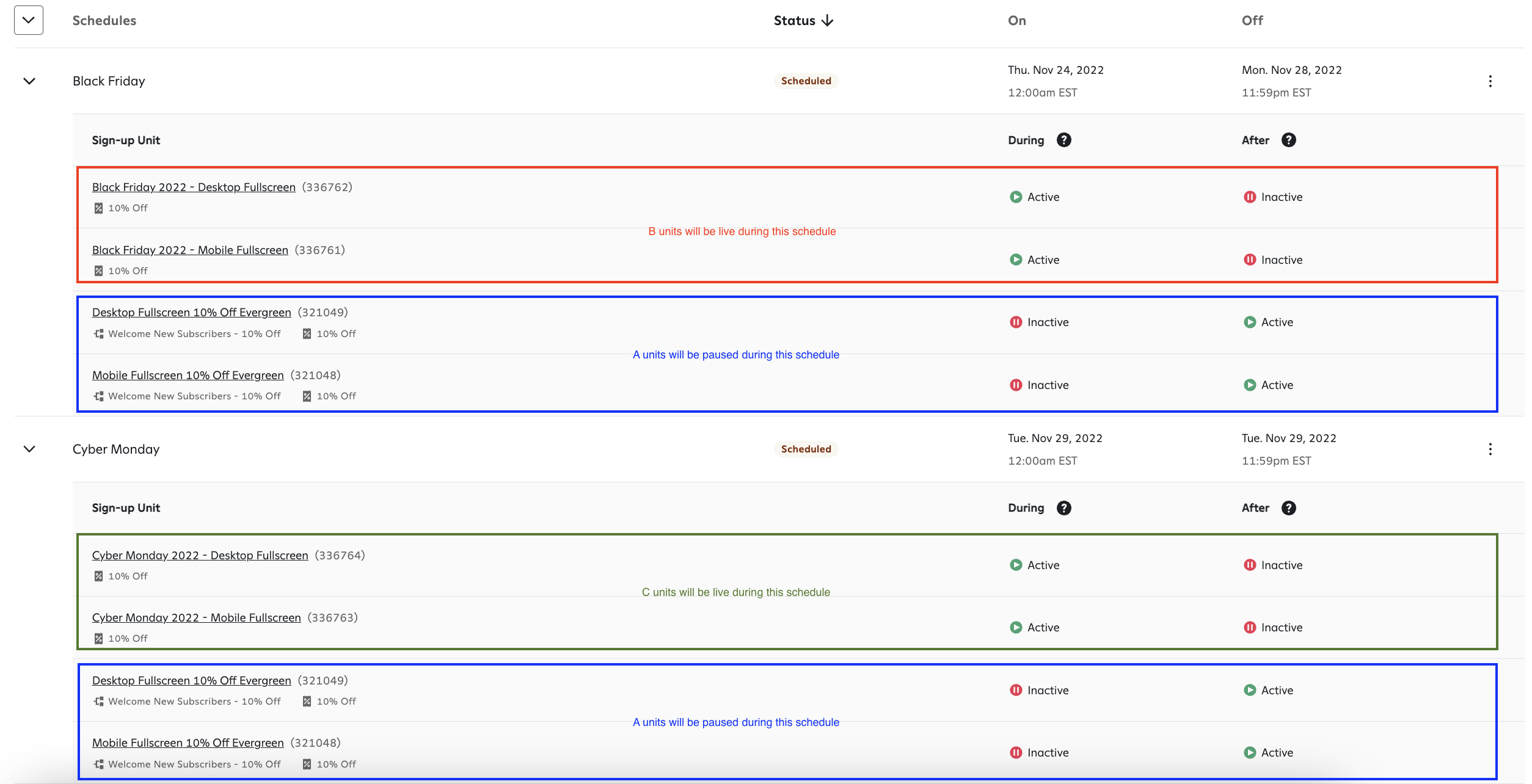Click red Inactive icon for Cyber Monday Mobile Fullscreen
The image size is (1532, 784).
tap(1250, 628)
